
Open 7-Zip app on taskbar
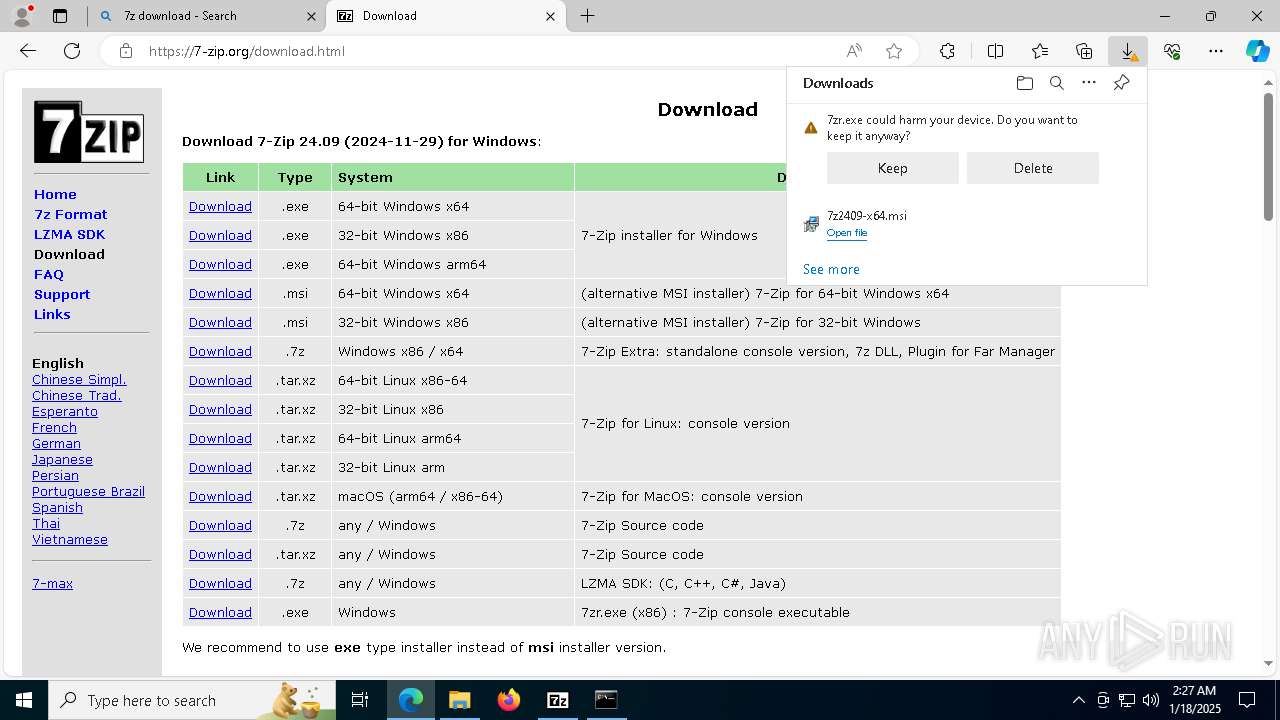click(x=558, y=700)
